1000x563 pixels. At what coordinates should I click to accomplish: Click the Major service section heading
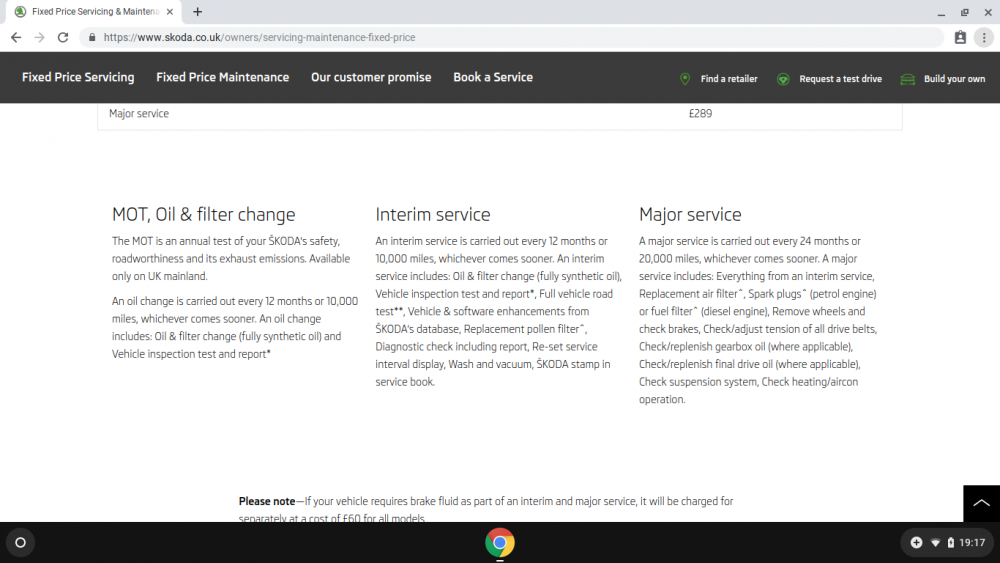point(690,214)
